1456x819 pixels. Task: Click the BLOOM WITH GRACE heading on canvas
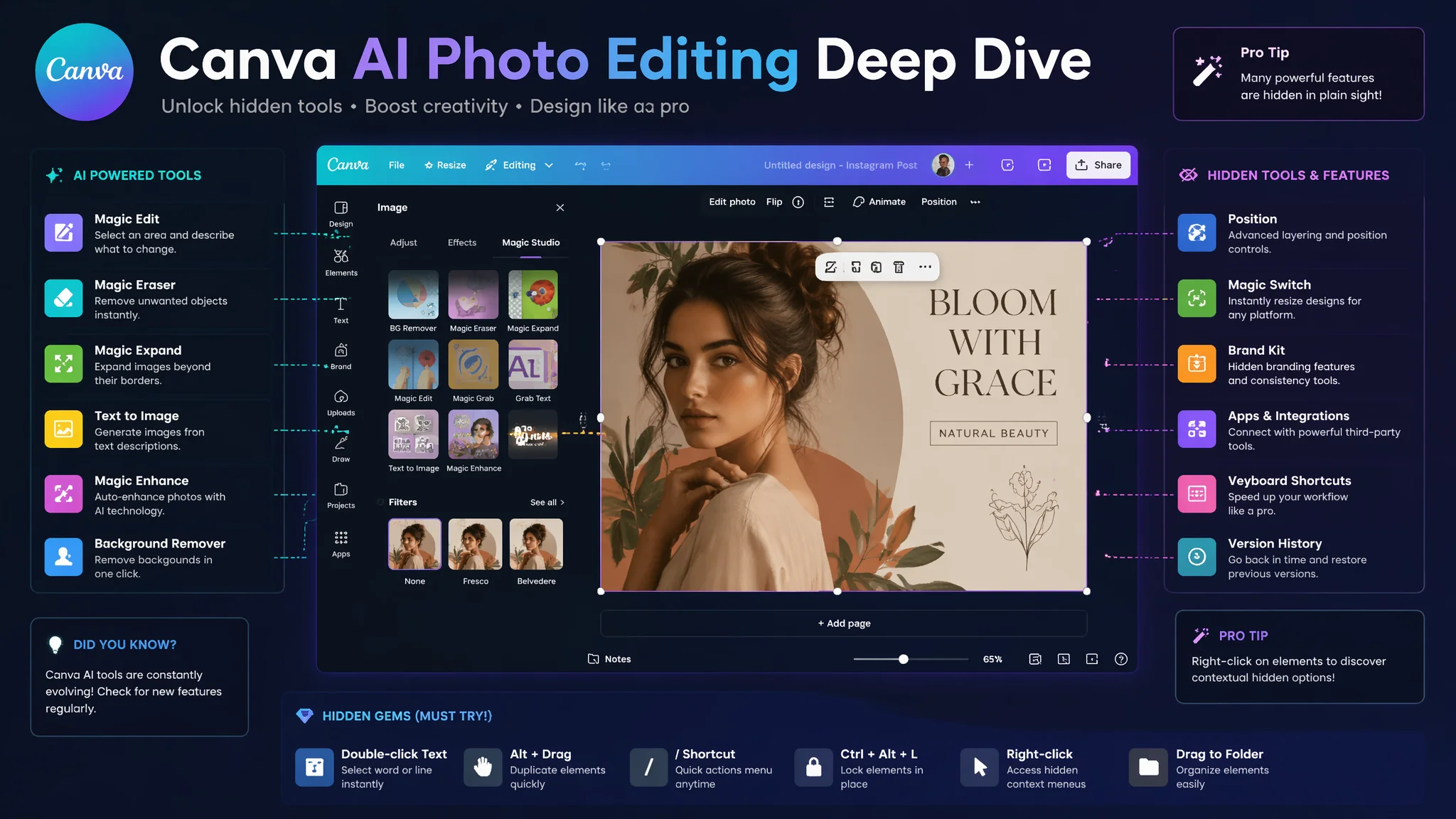(x=993, y=342)
